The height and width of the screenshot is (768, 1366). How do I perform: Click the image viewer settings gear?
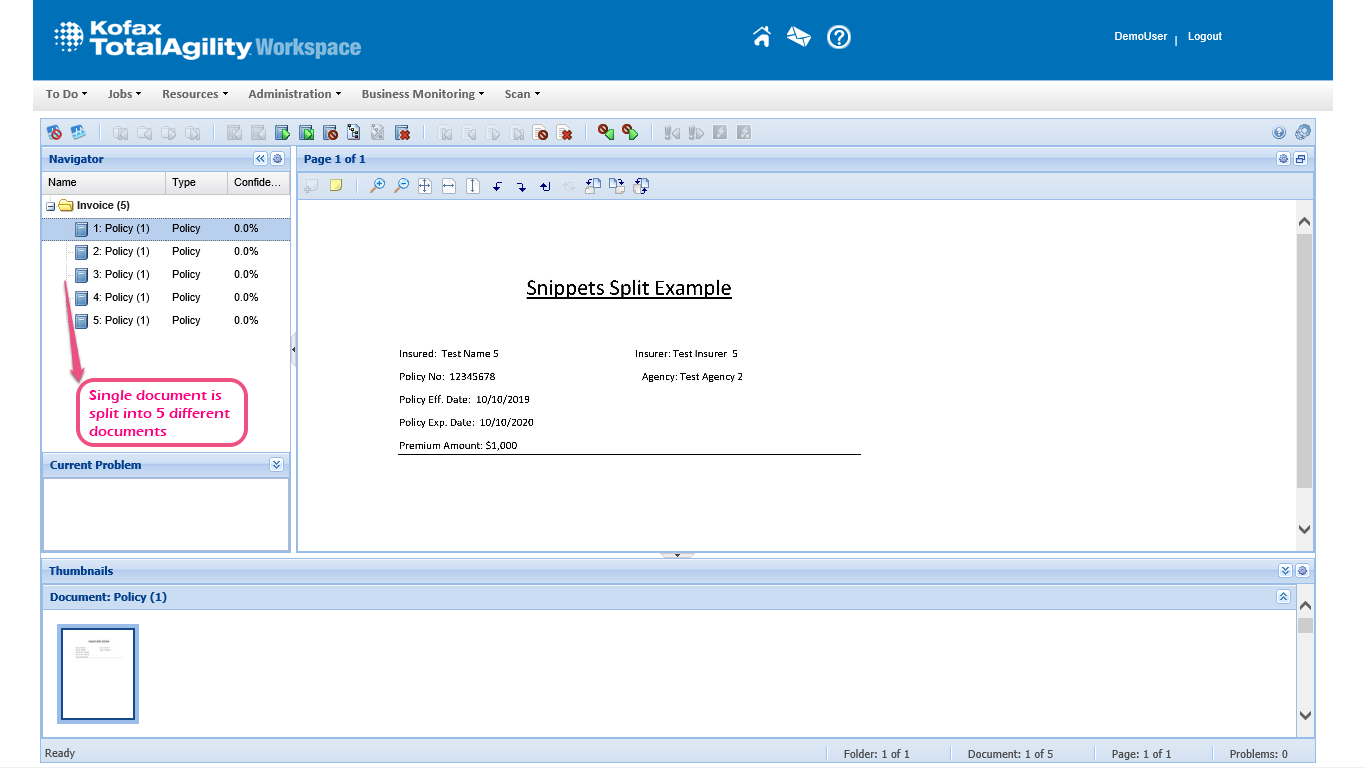point(1283,159)
